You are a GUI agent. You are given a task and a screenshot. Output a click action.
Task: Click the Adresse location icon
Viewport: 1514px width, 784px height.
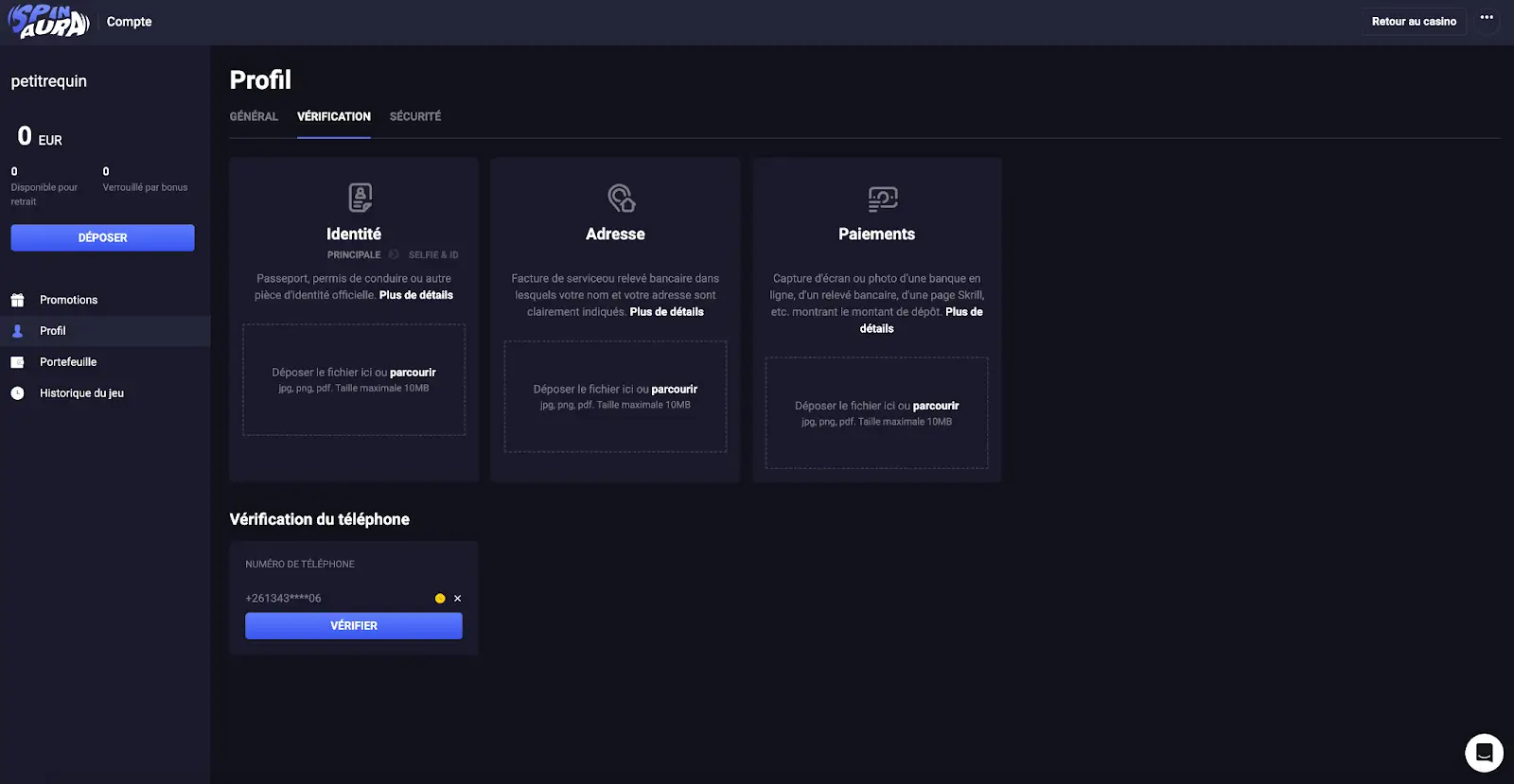coord(621,198)
